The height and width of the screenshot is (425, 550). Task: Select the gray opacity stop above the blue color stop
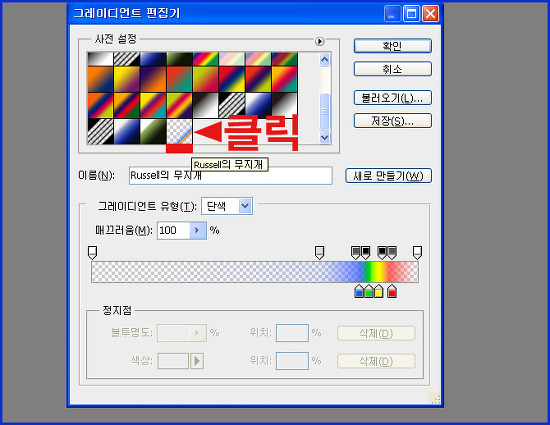(x=356, y=252)
